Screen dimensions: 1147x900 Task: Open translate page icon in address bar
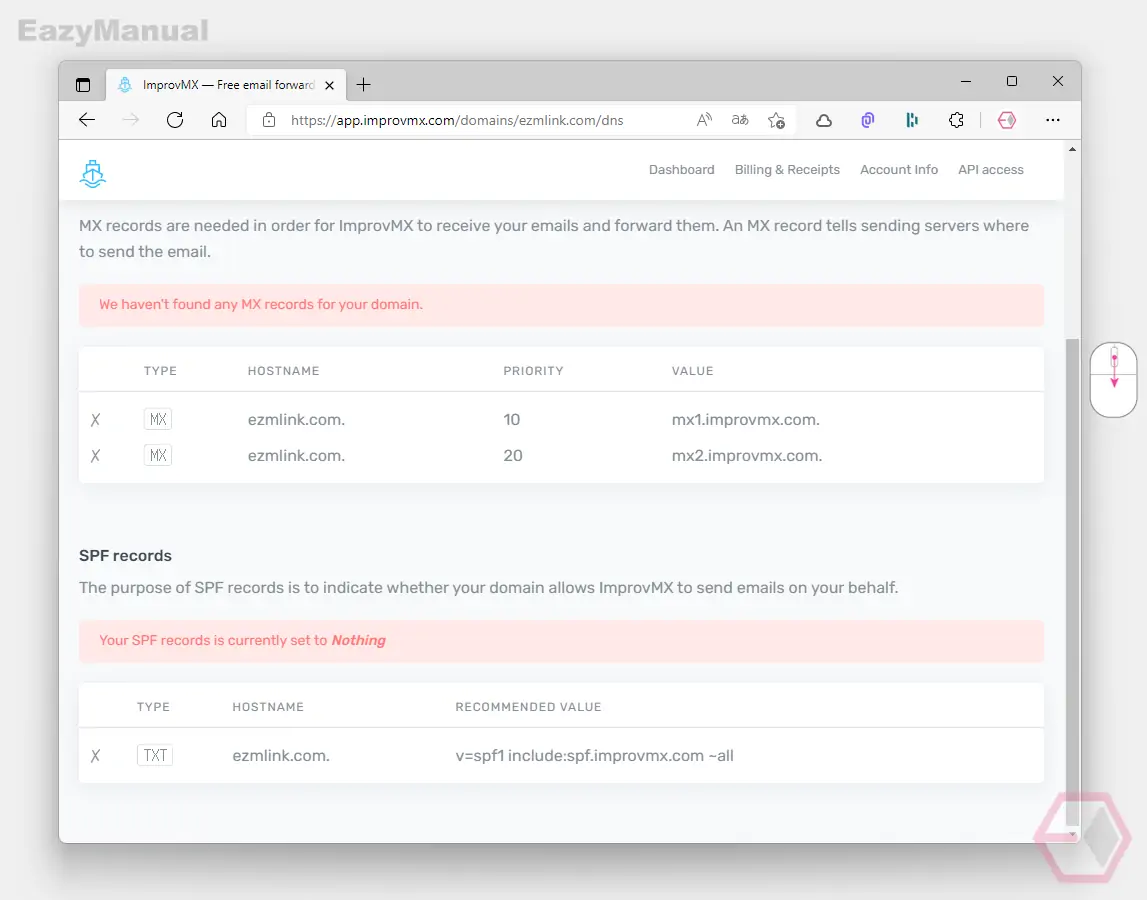[x=740, y=120]
